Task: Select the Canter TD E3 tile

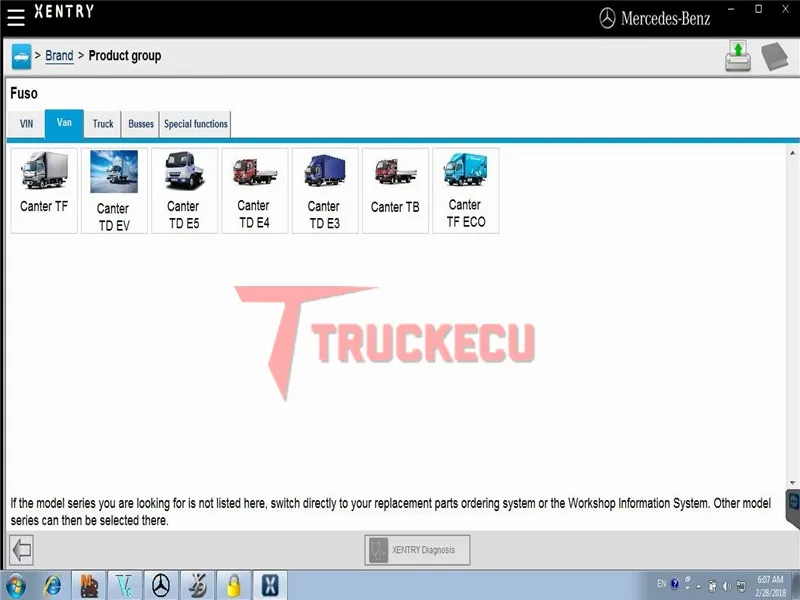Action: pyautogui.click(x=325, y=191)
